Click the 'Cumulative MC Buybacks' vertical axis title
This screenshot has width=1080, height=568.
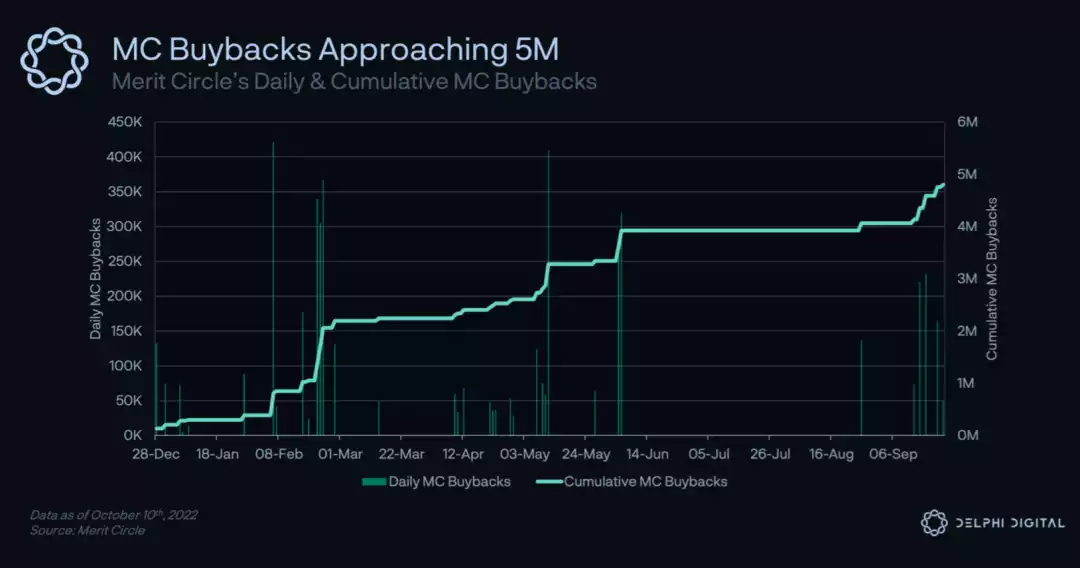pyautogui.click(x=992, y=279)
